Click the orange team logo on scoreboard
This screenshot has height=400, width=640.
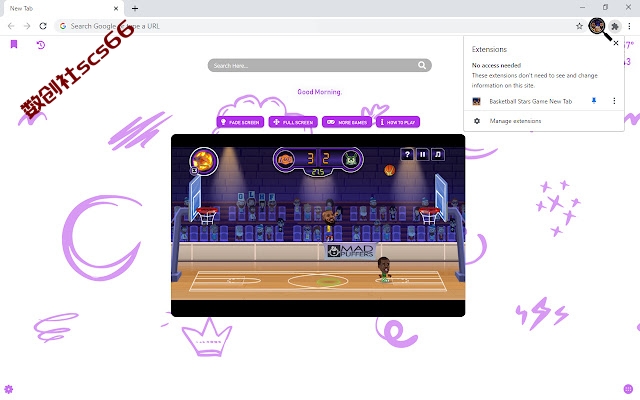coord(285,159)
